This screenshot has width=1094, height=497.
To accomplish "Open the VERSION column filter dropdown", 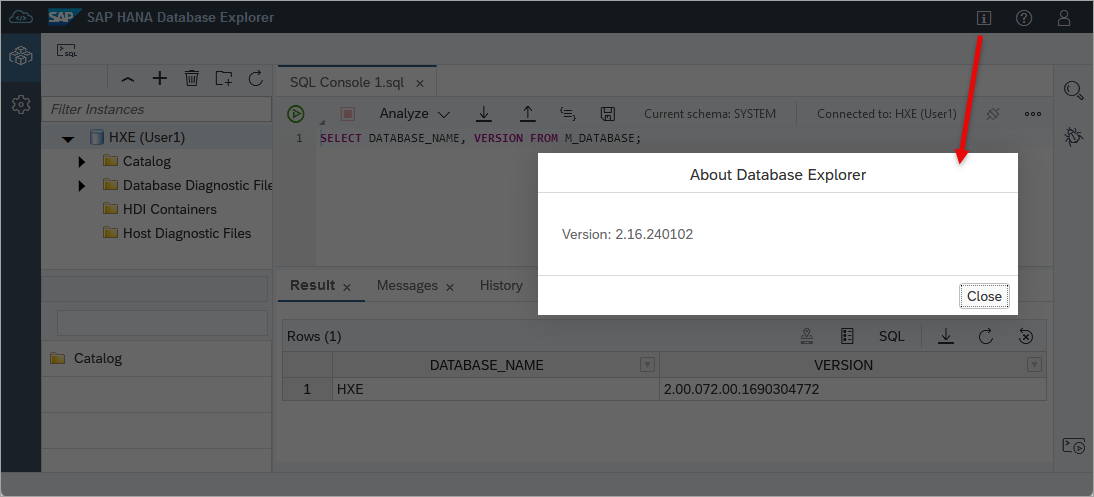I will point(1035,364).
